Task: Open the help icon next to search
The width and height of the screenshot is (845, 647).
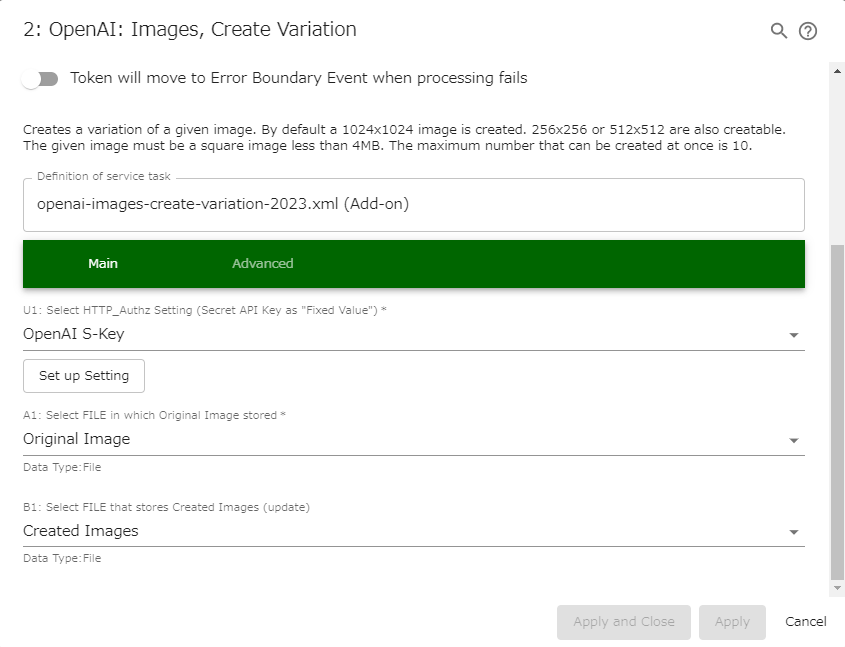Action: click(x=808, y=30)
